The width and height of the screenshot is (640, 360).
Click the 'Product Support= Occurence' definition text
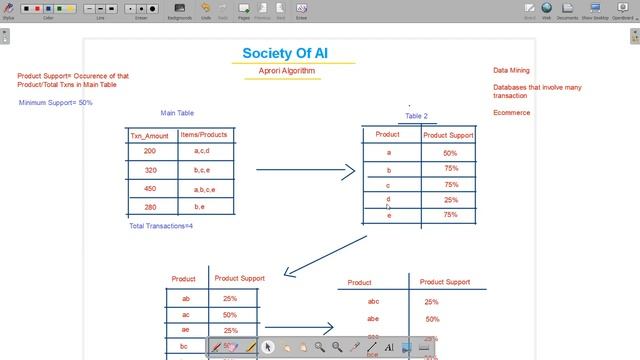coord(73,80)
